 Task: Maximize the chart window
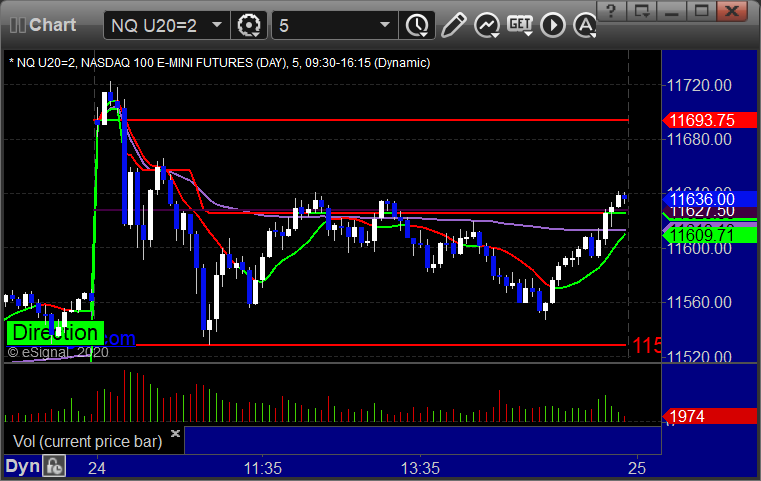coord(701,11)
